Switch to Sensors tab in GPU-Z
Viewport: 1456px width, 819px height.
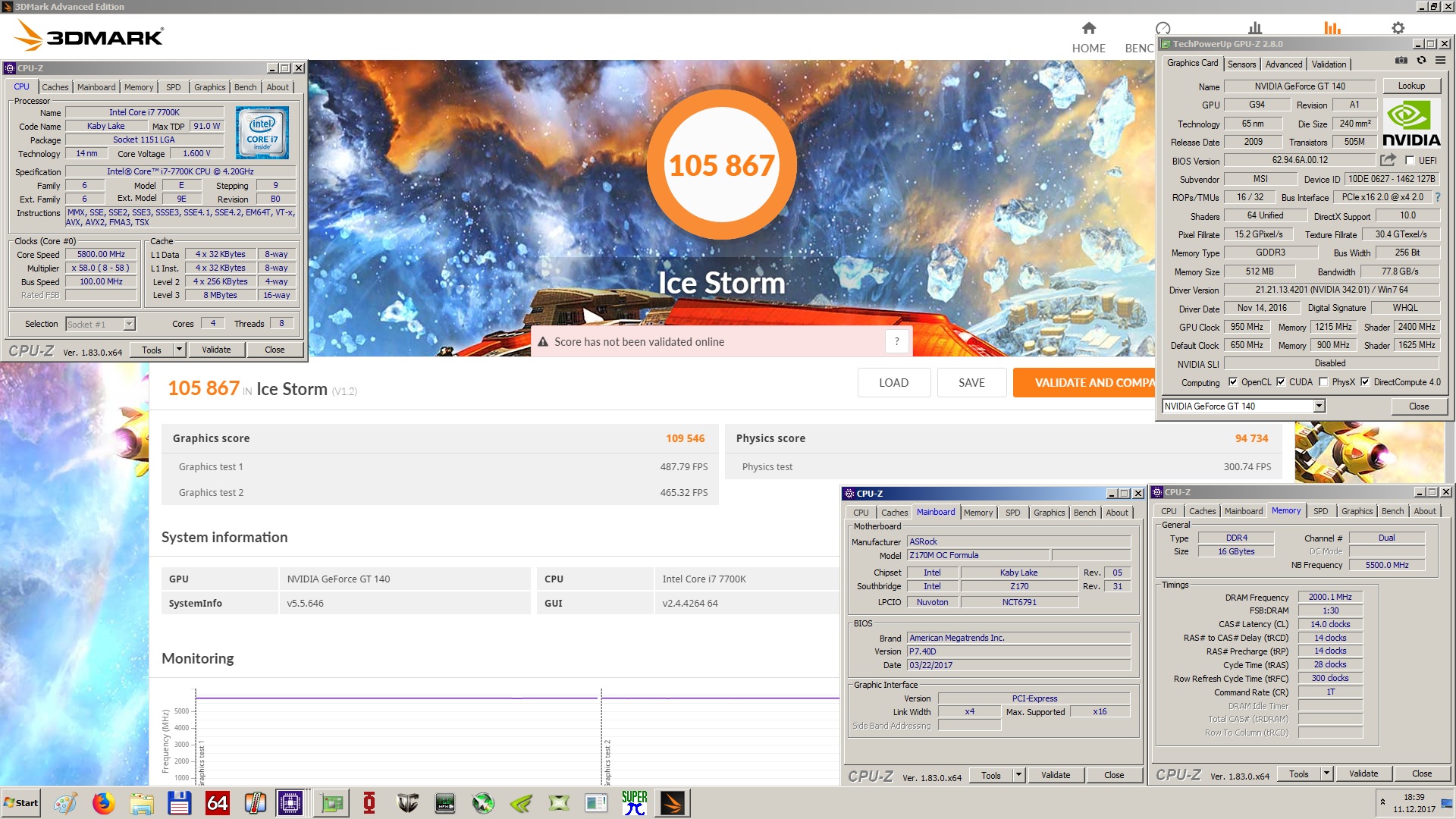click(1241, 64)
